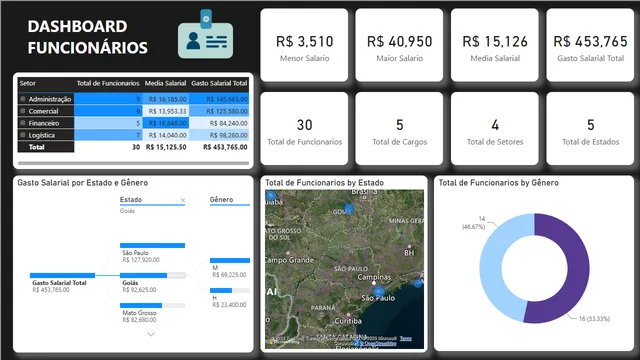Select the Logística sector name

tap(41, 135)
